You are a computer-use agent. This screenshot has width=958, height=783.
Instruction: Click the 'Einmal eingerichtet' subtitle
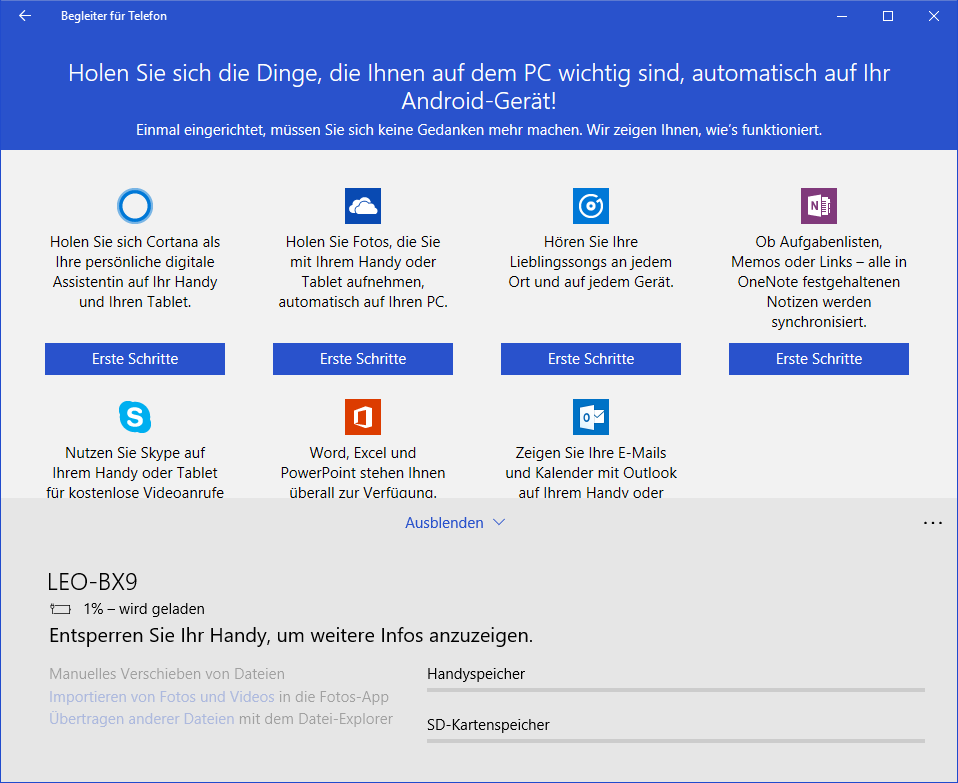click(x=479, y=130)
